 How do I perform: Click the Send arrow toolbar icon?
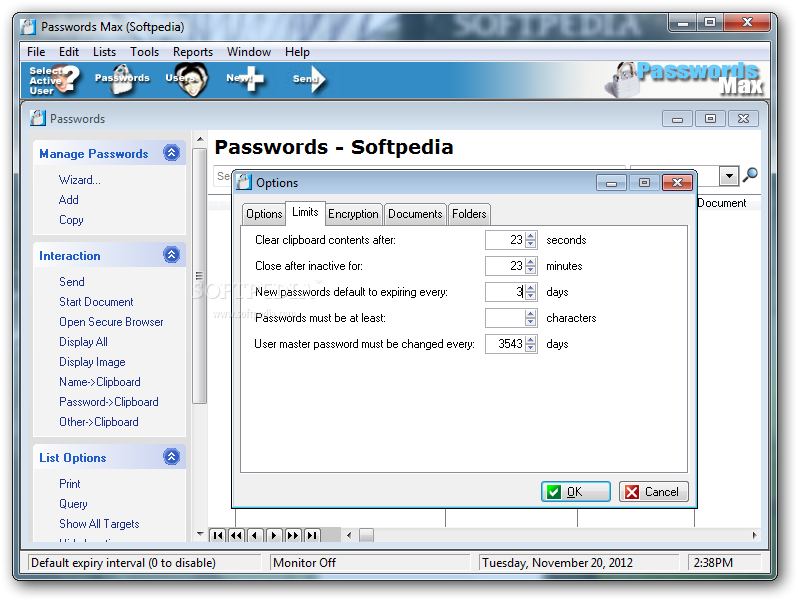pos(309,79)
